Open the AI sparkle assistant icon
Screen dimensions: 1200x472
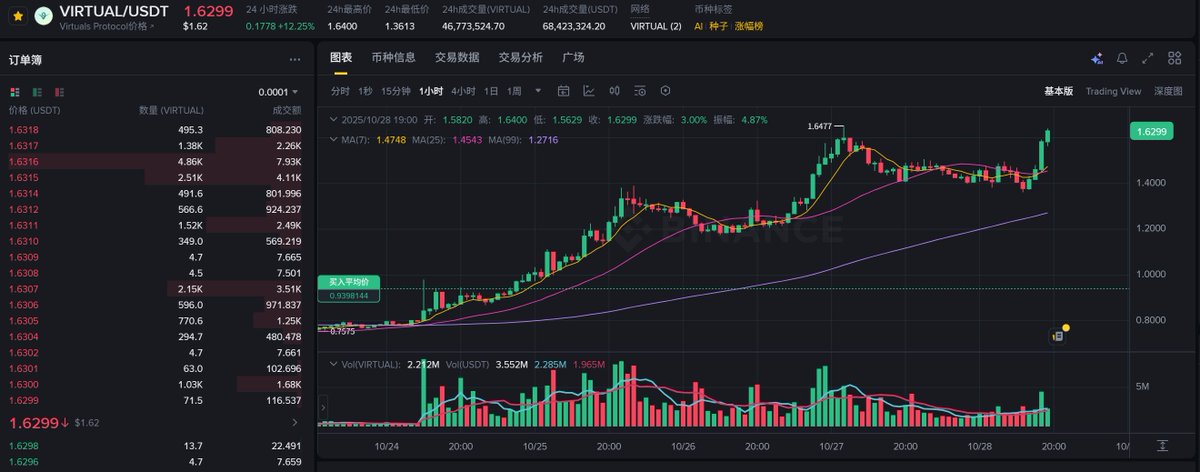click(1097, 58)
